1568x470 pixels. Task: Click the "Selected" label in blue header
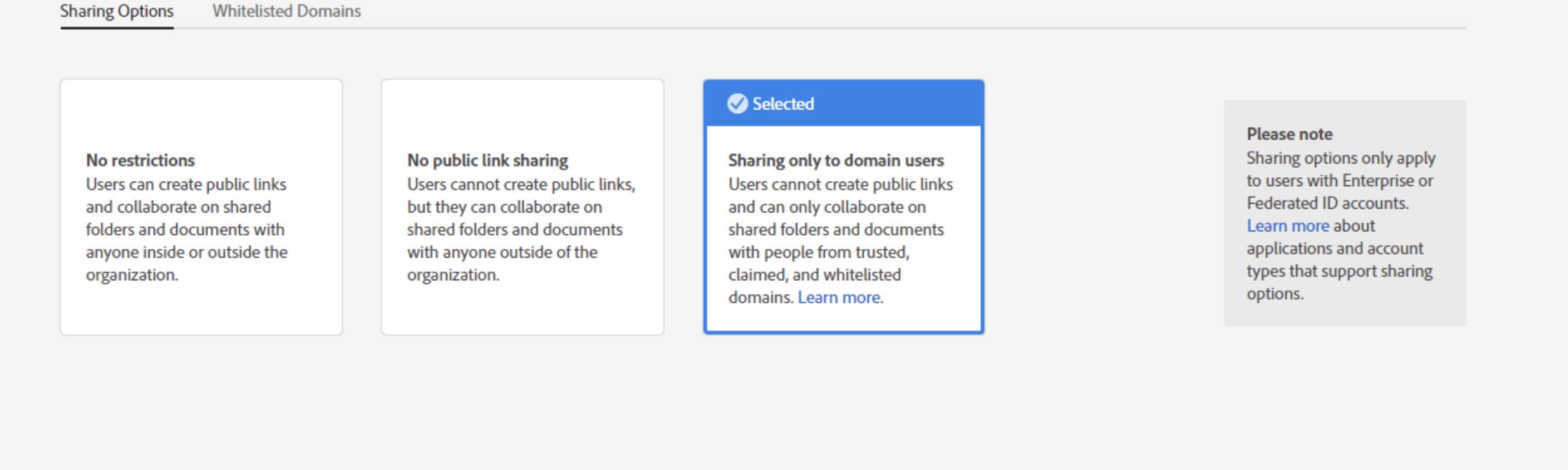[783, 104]
